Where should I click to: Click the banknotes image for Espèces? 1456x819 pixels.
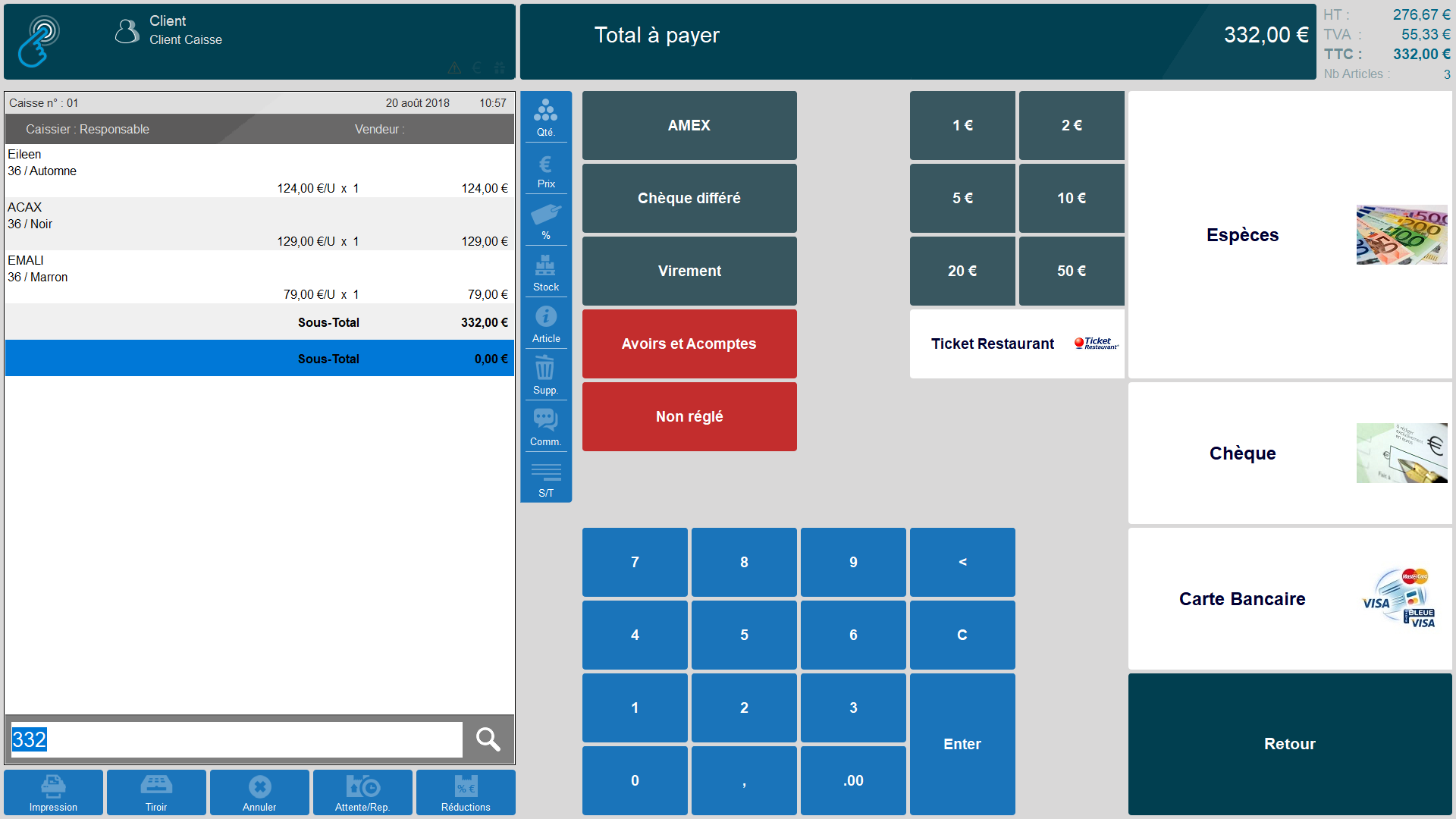1401,234
